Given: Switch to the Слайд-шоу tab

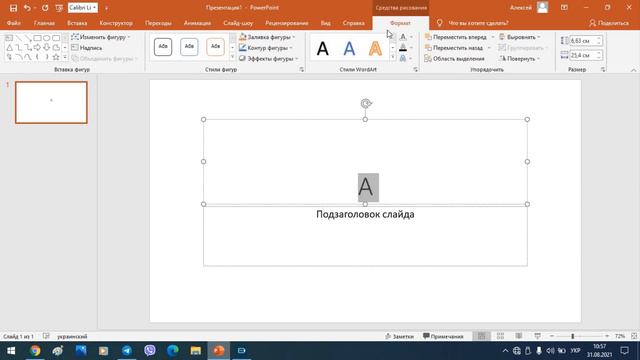Looking at the screenshot, I should [x=238, y=23].
